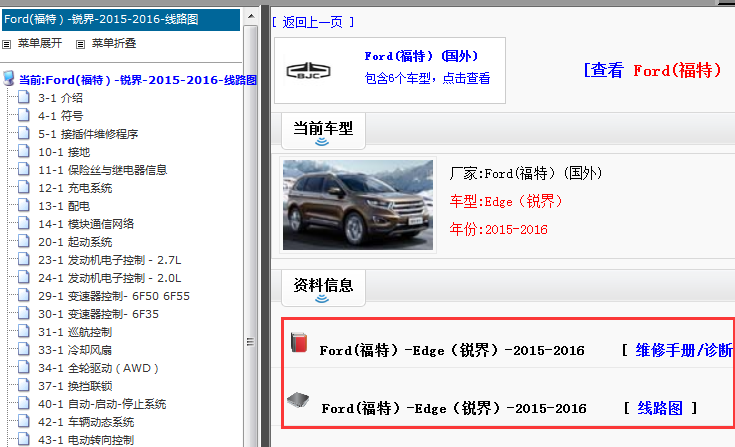Click the page icon beside 14-1 模块通信网络
Viewport: 735px width, 447px height.
[x=23, y=224]
